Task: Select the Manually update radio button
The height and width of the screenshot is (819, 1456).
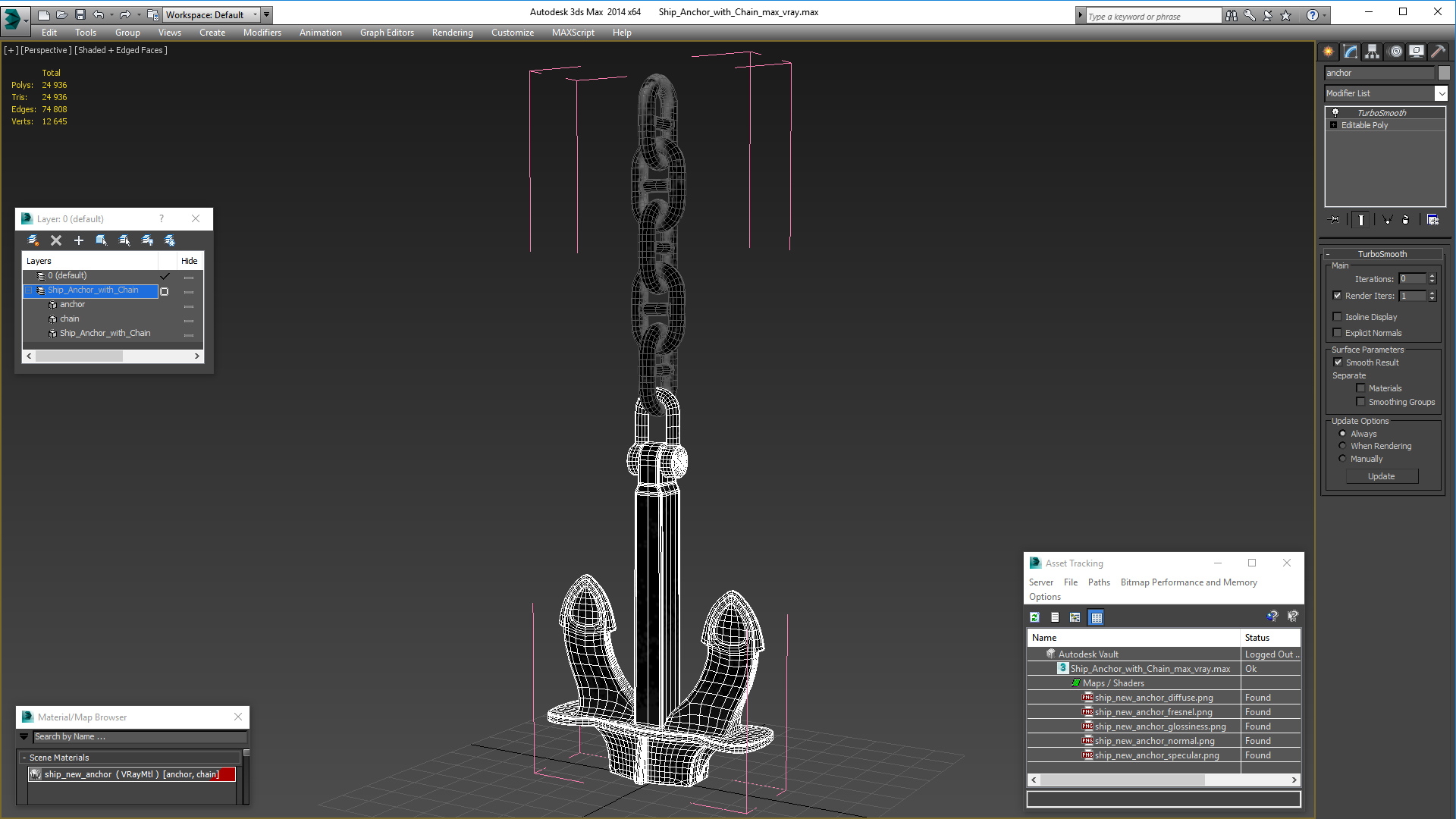Action: (1343, 459)
